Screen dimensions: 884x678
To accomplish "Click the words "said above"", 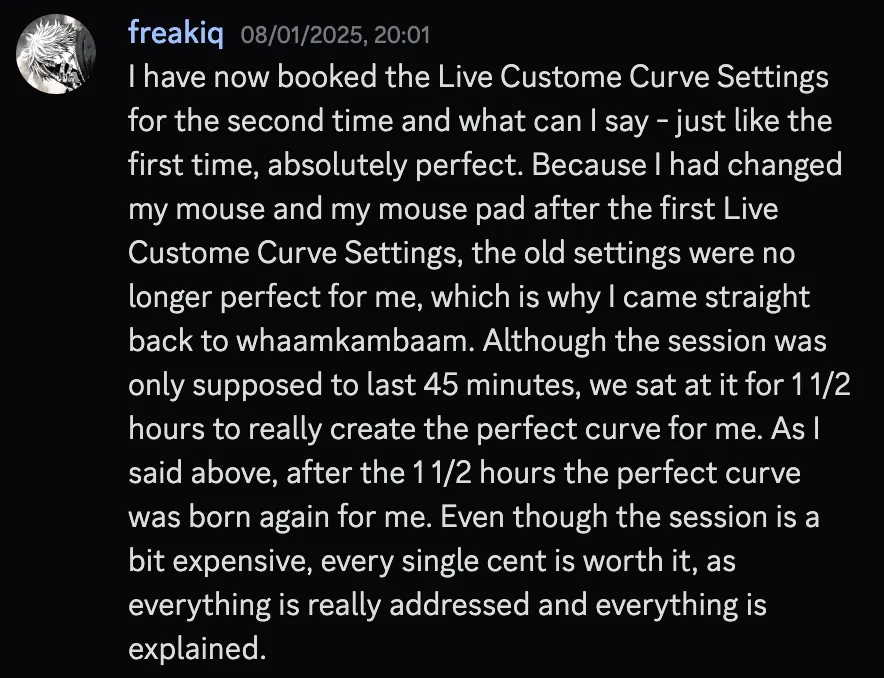I will pyautogui.click(x=200, y=473).
